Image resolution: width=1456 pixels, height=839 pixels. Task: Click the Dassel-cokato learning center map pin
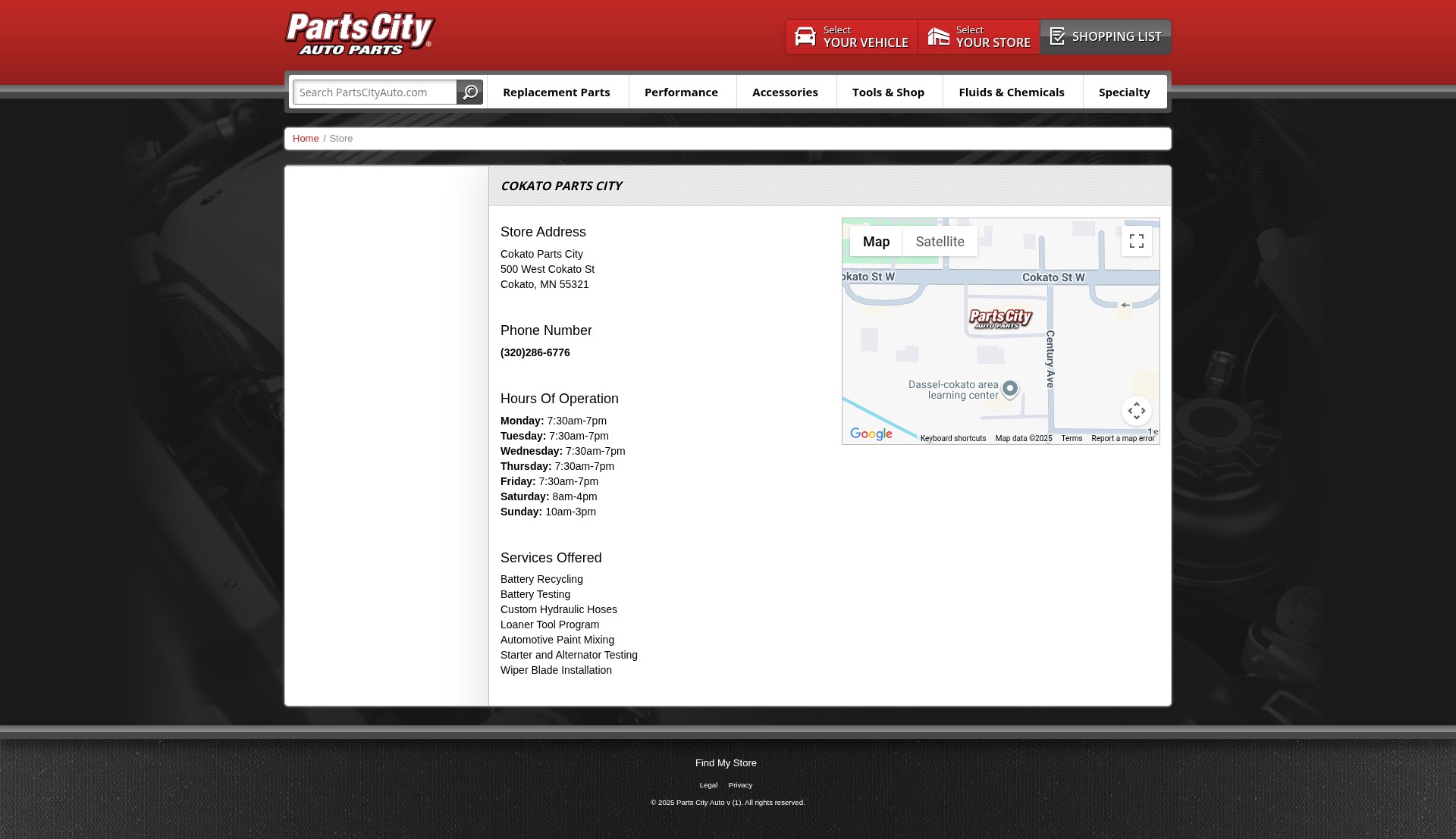point(1010,390)
